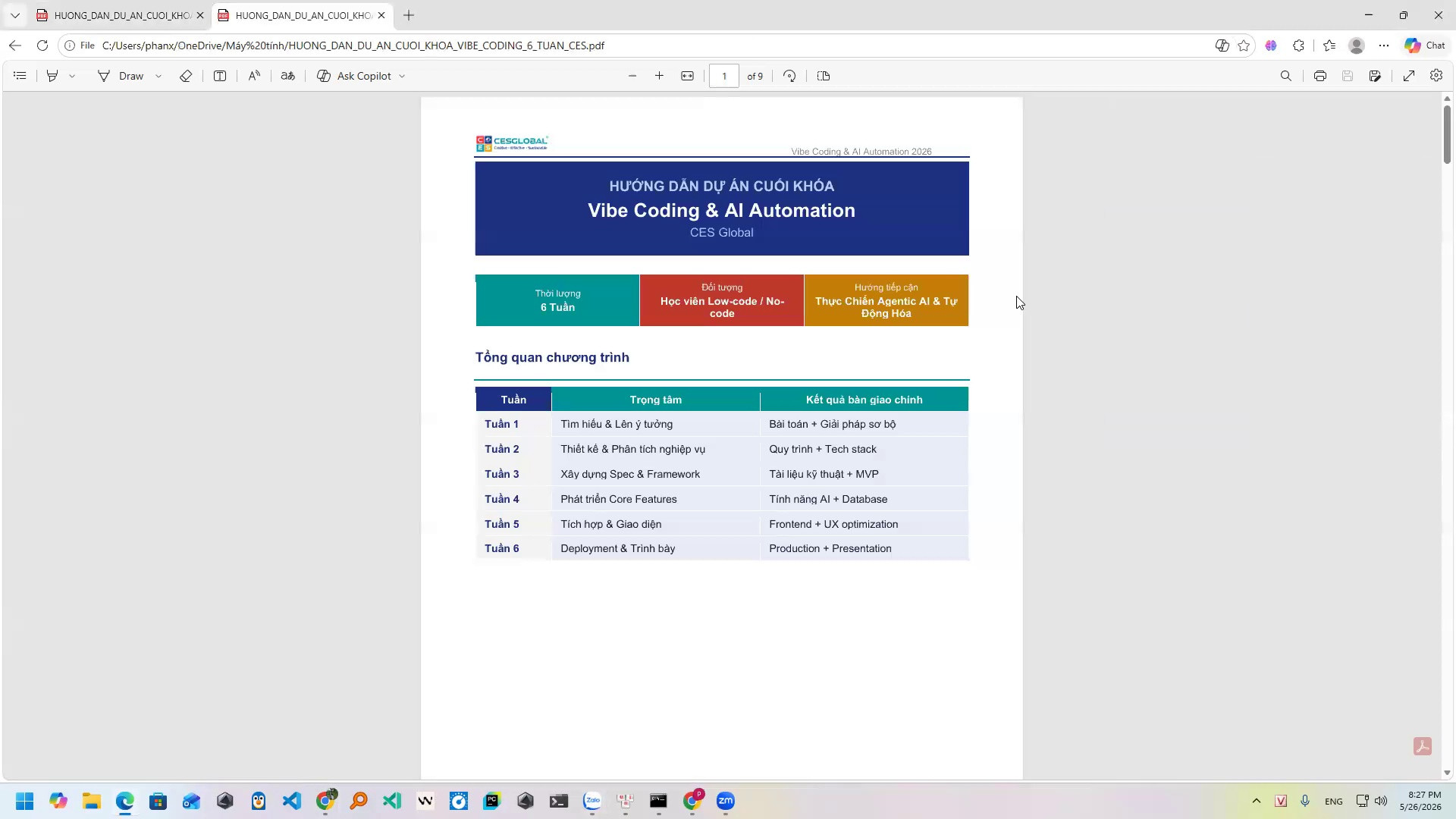Zoom out of the PDF page
Viewport: 1456px width, 819px height.
[632, 76]
